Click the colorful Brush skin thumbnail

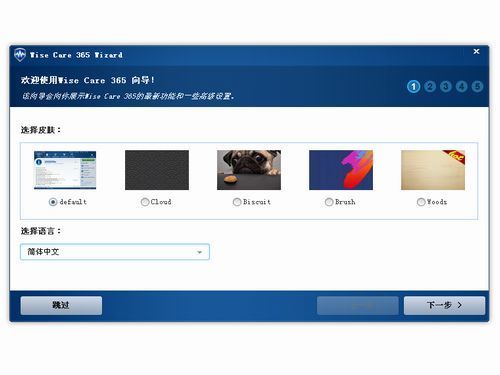click(x=341, y=170)
